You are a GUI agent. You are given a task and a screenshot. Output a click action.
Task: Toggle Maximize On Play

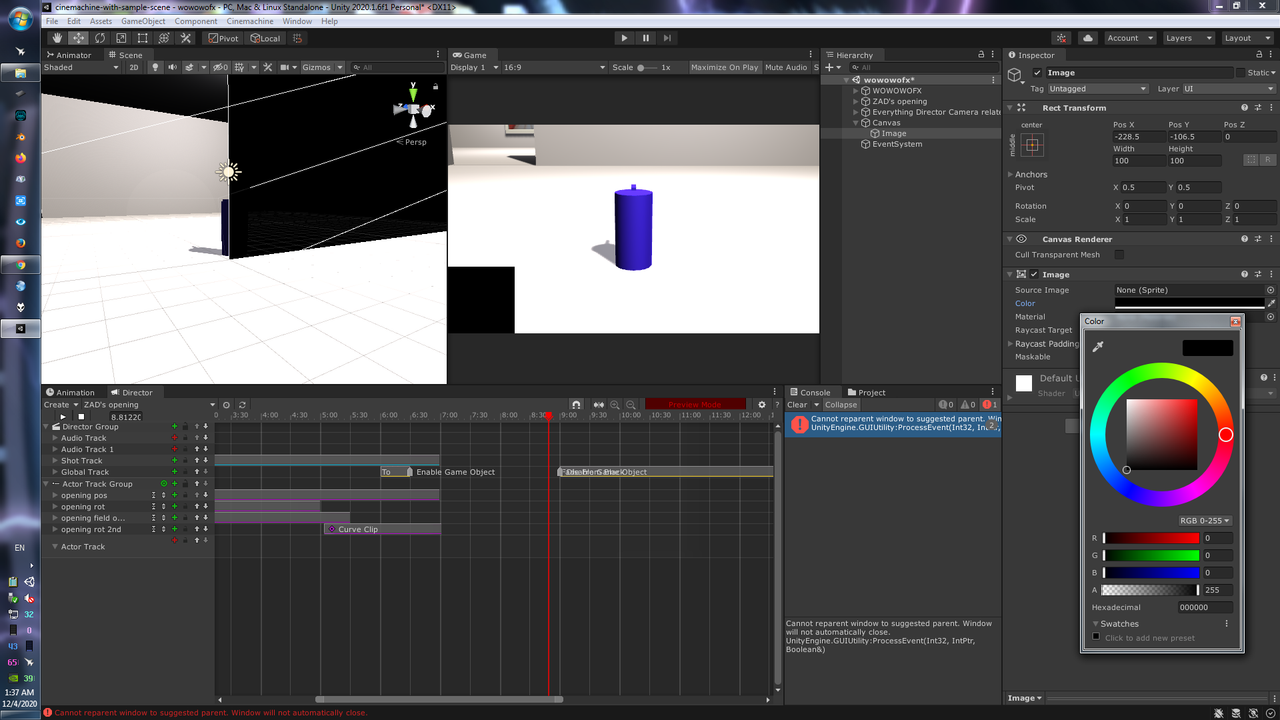pyautogui.click(x=725, y=67)
